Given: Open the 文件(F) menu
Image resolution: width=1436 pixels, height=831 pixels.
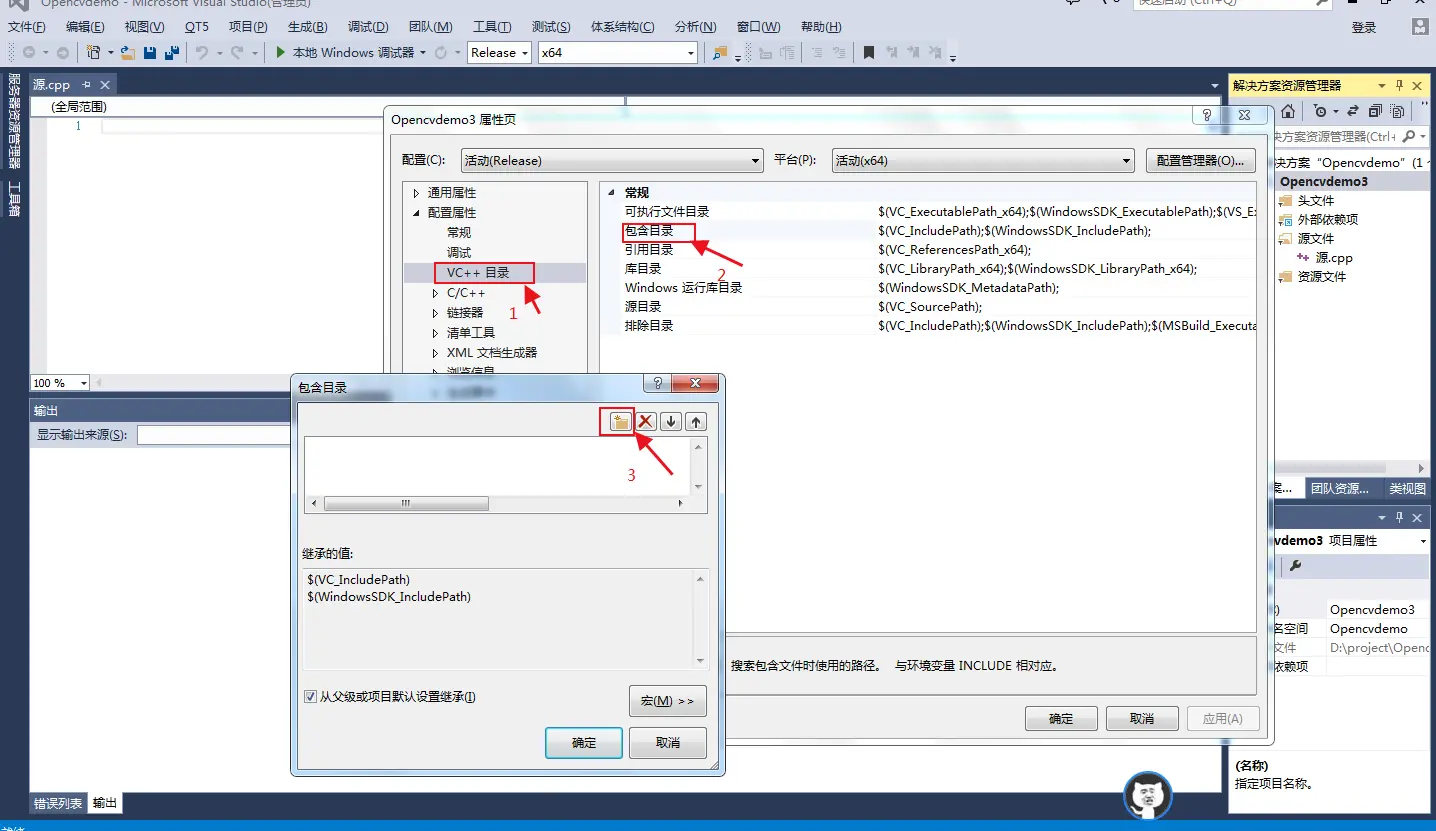Looking at the screenshot, I should [27, 27].
